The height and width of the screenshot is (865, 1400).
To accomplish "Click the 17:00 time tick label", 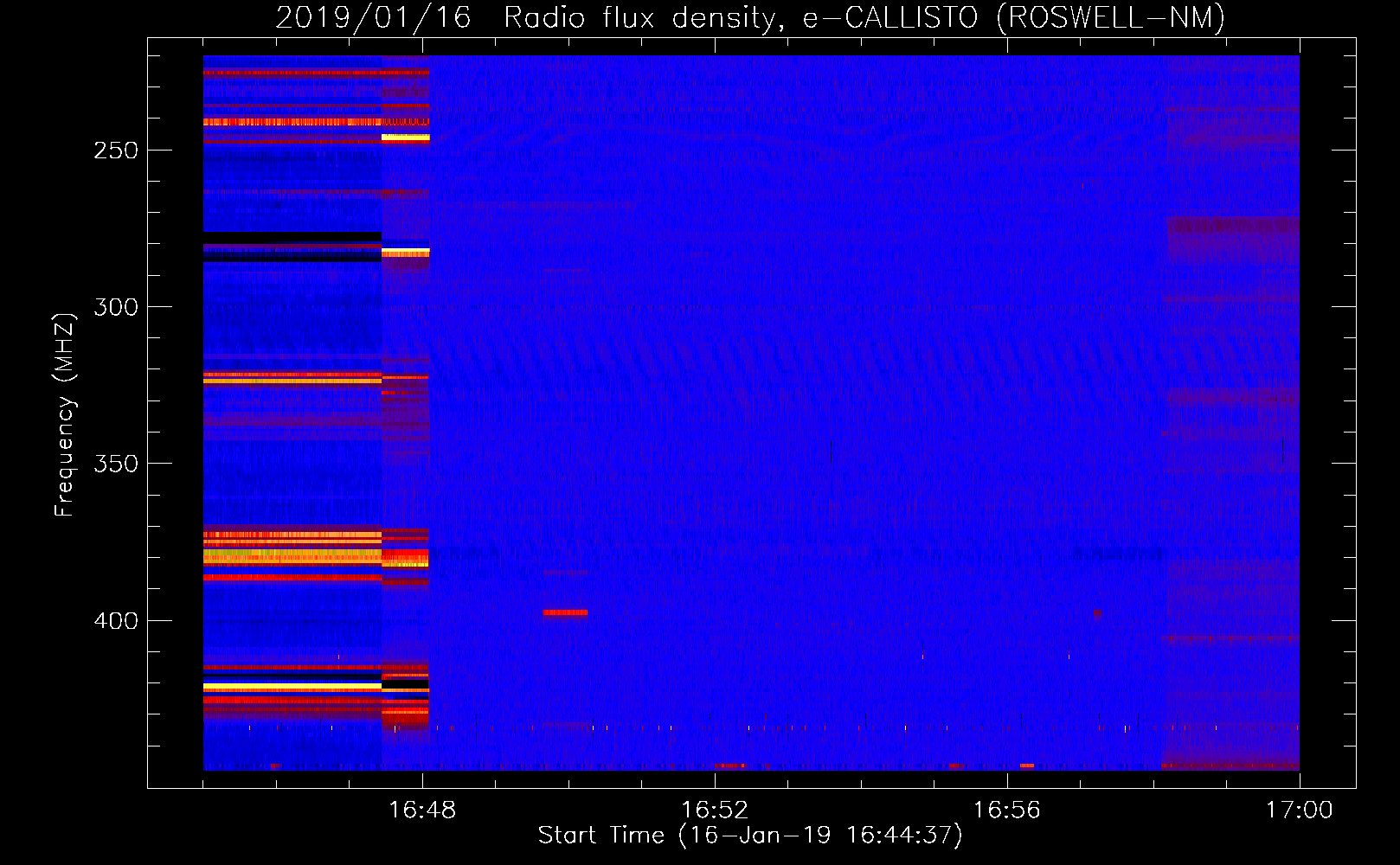I will (1300, 811).
